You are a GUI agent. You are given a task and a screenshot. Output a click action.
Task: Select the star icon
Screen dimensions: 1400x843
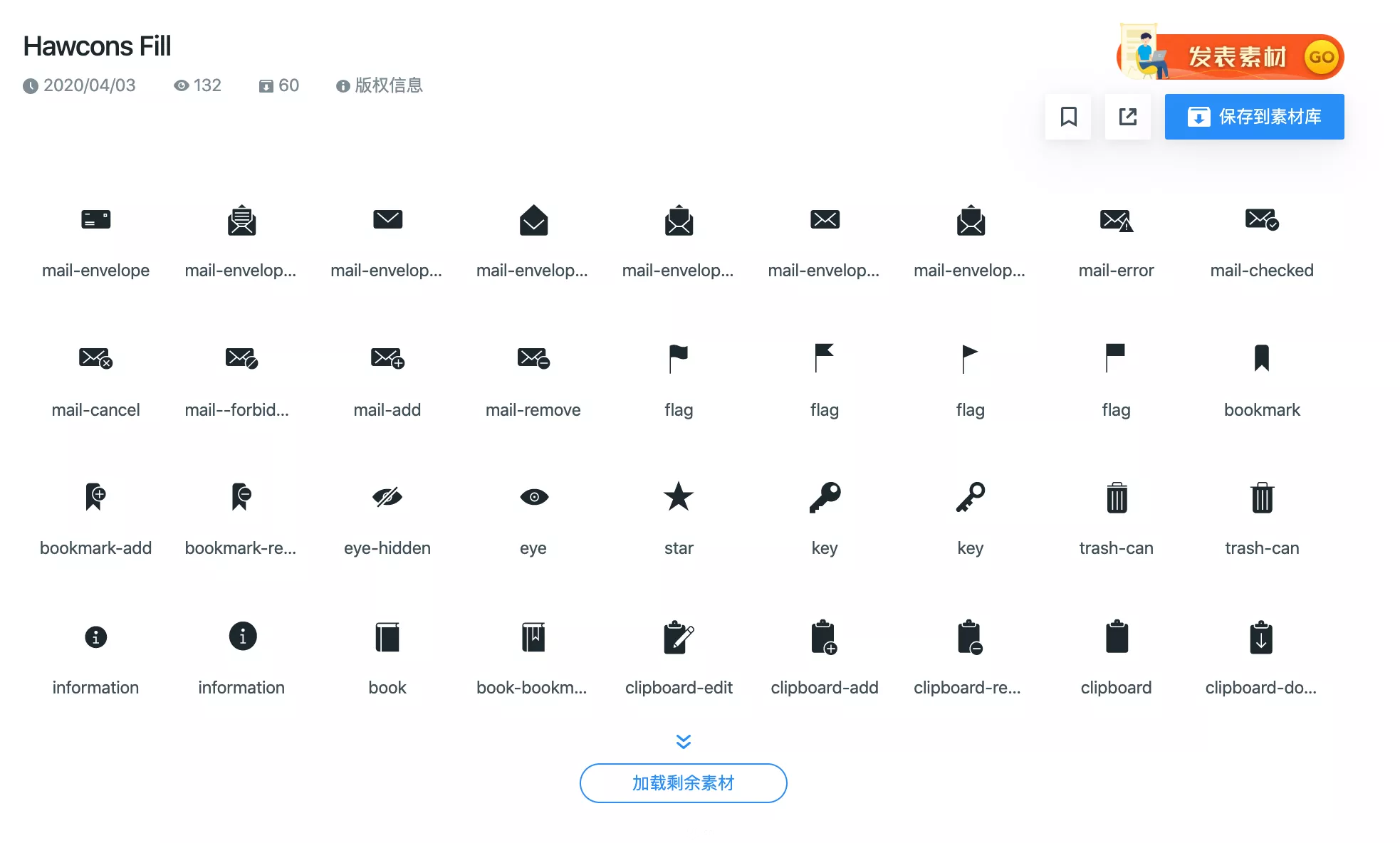(x=678, y=497)
